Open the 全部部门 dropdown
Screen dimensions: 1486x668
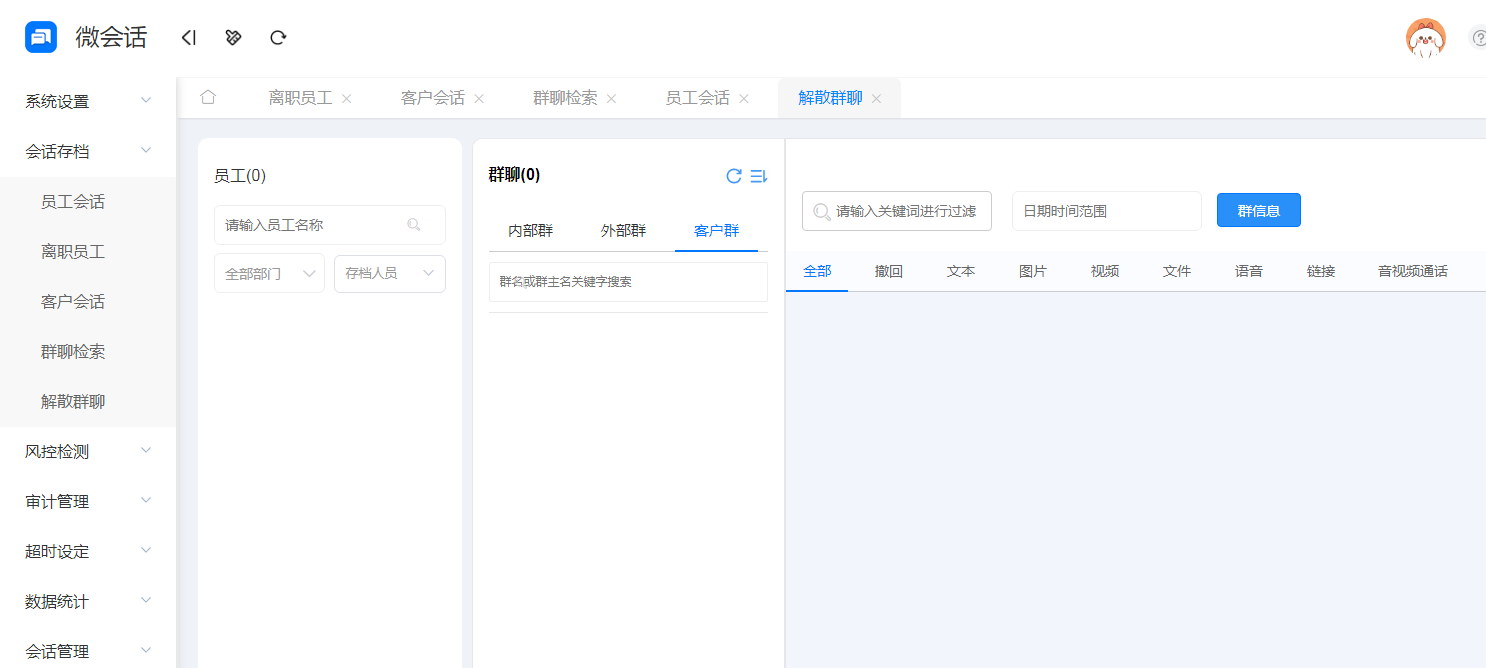[269, 273]
